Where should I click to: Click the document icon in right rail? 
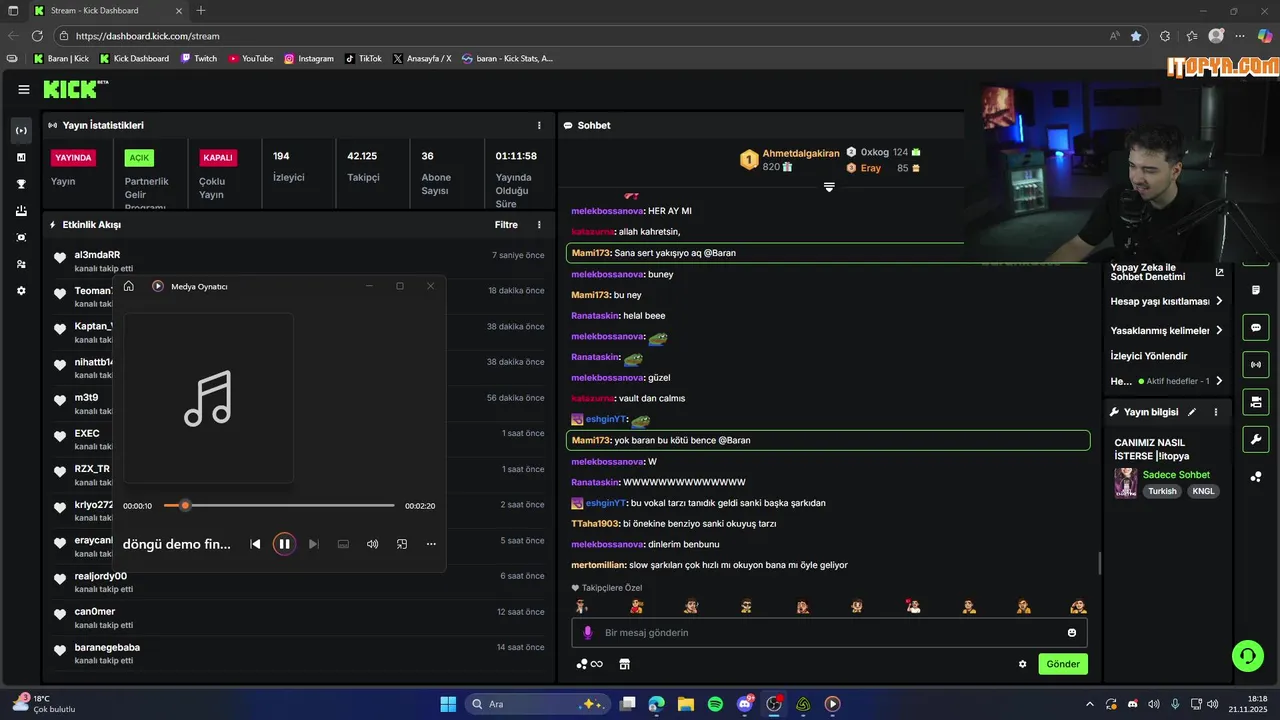coord(1256,290)
